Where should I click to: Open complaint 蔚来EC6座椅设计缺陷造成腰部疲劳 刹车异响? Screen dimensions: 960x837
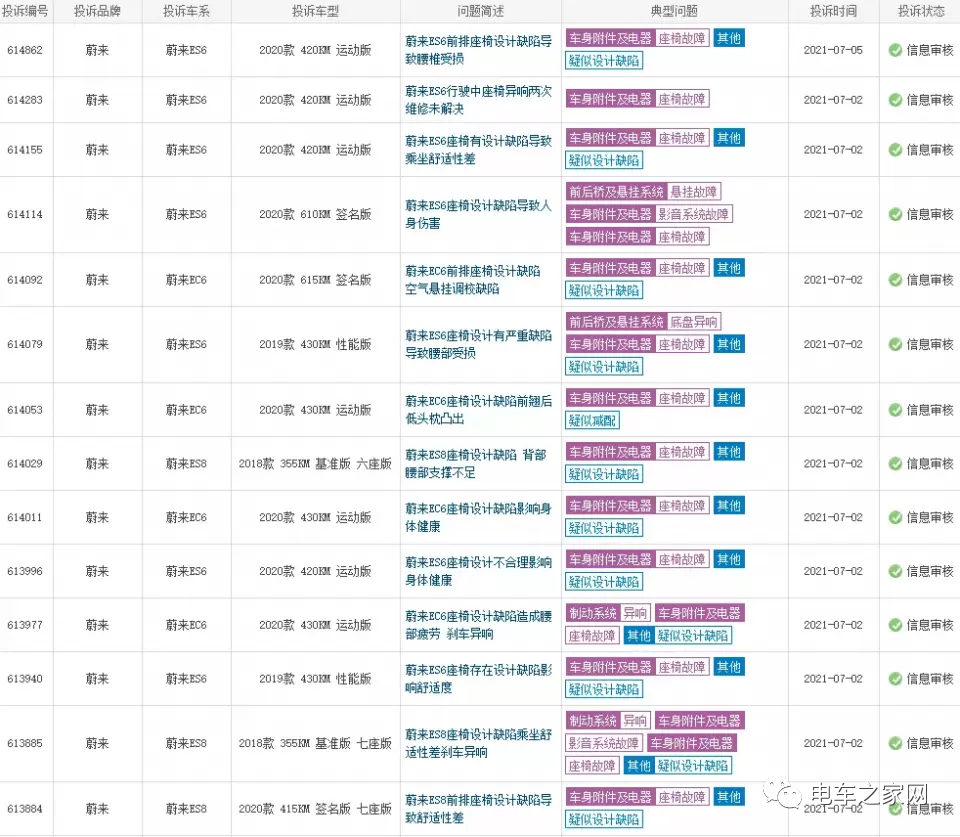478,625
